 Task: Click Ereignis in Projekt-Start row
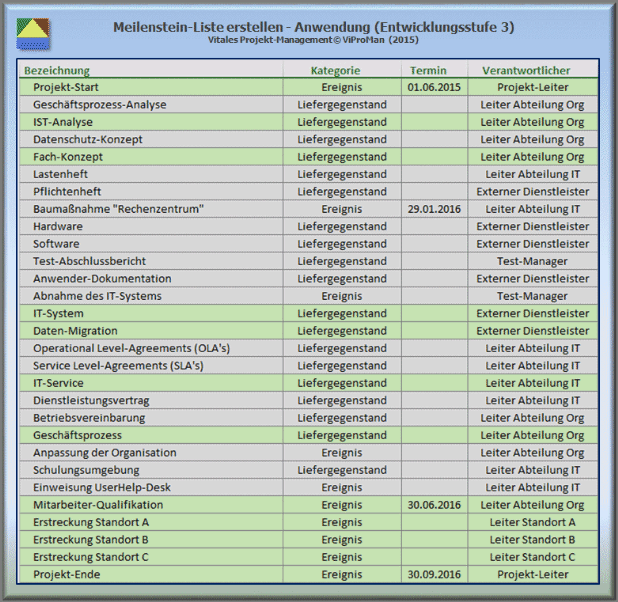(x=342, y=87)
